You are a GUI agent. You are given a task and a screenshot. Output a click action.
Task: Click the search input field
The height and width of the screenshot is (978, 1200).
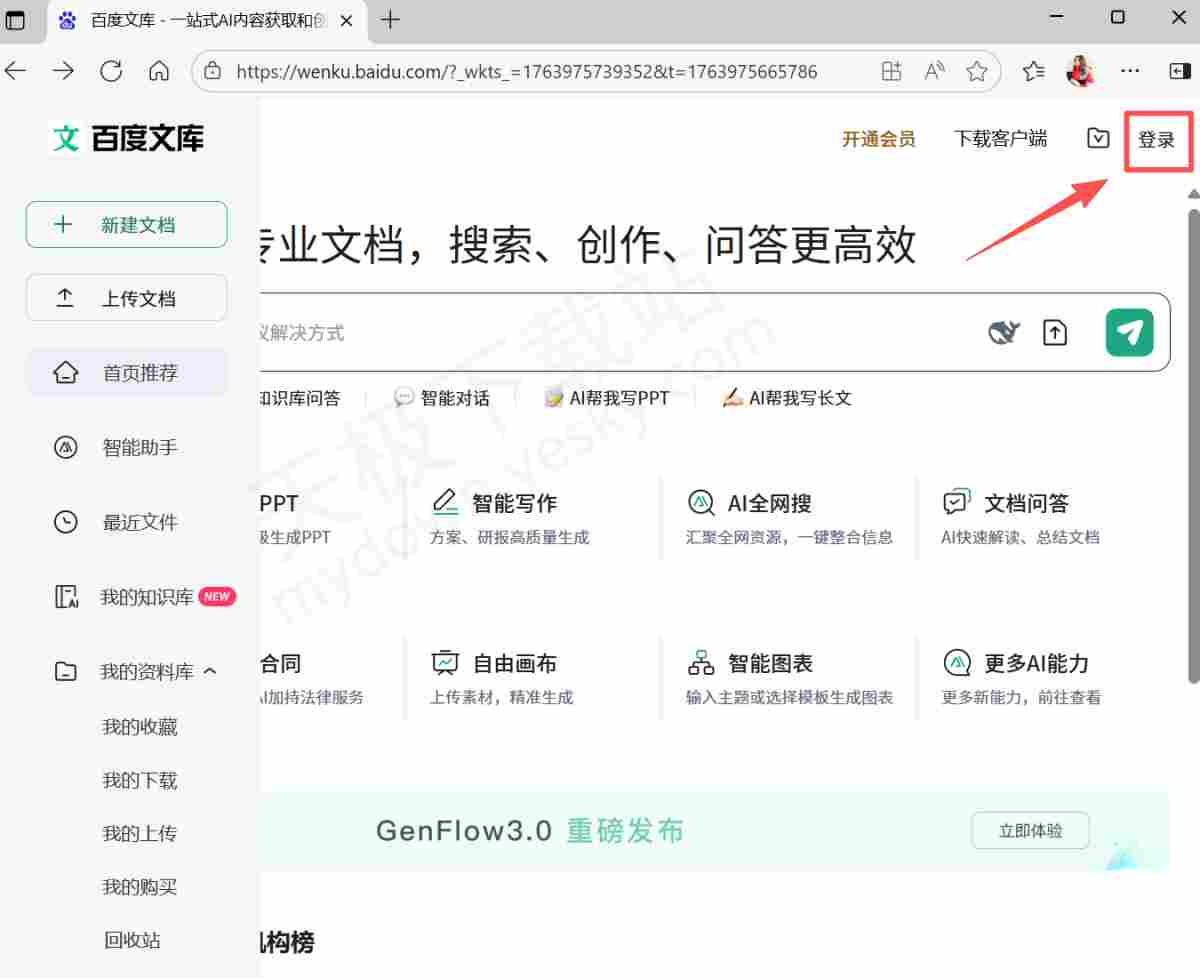[600, 331]
